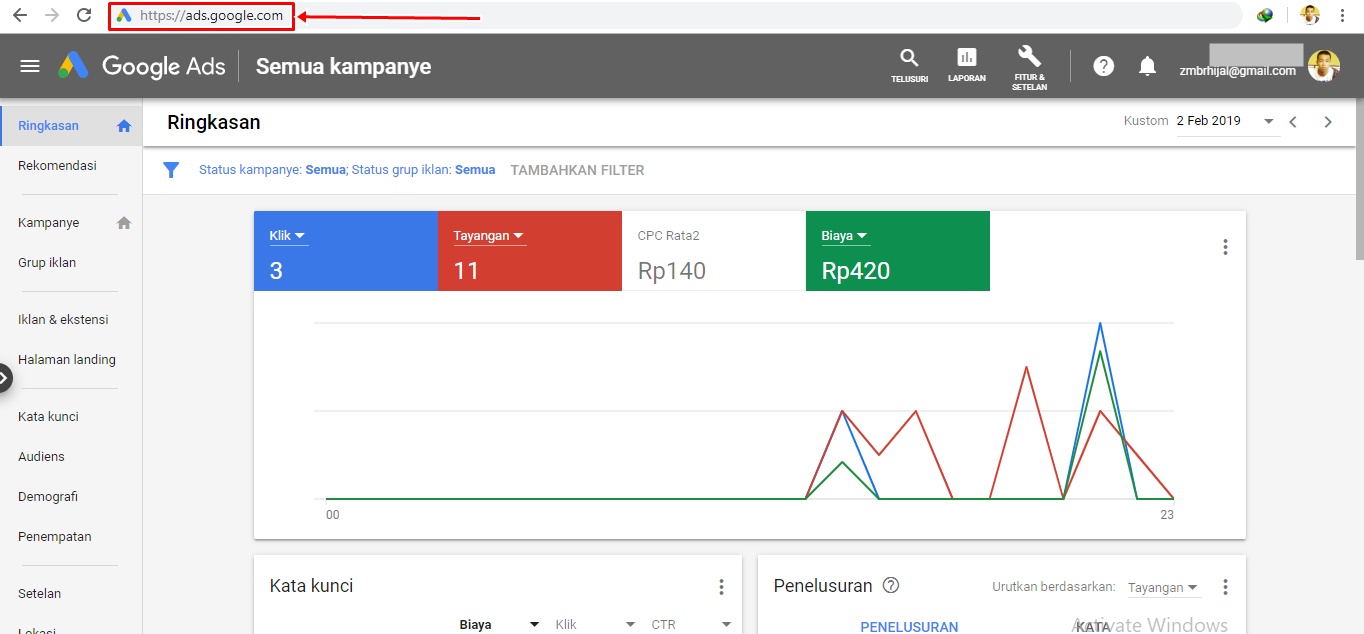Click the Semua kampanye header title
This screenshot has width=1364, height=634.
[x=343, y=66]
